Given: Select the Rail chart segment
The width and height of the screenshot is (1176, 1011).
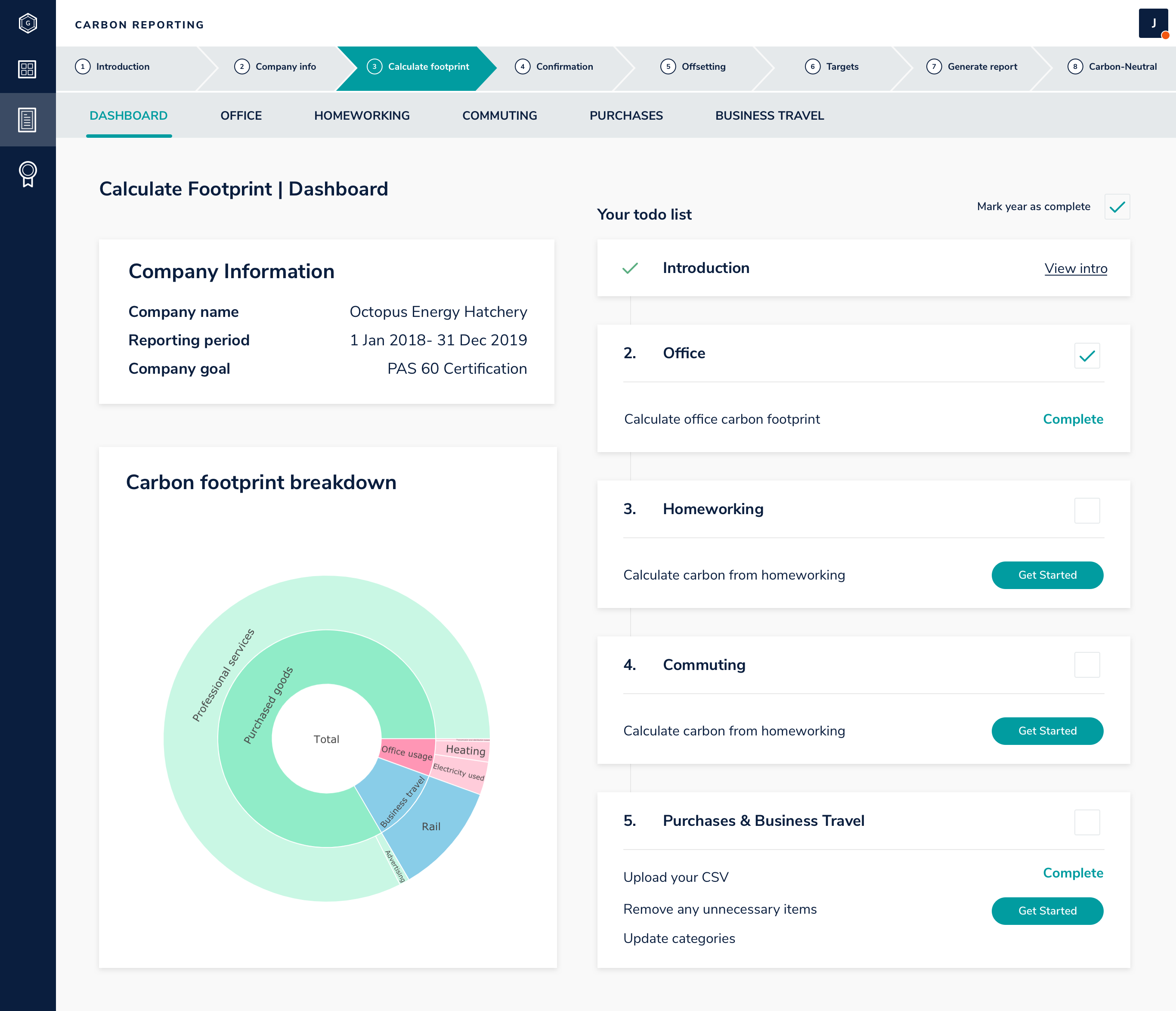Looking at the screenshot, I should pyautogui.click(x=431, y=826).
